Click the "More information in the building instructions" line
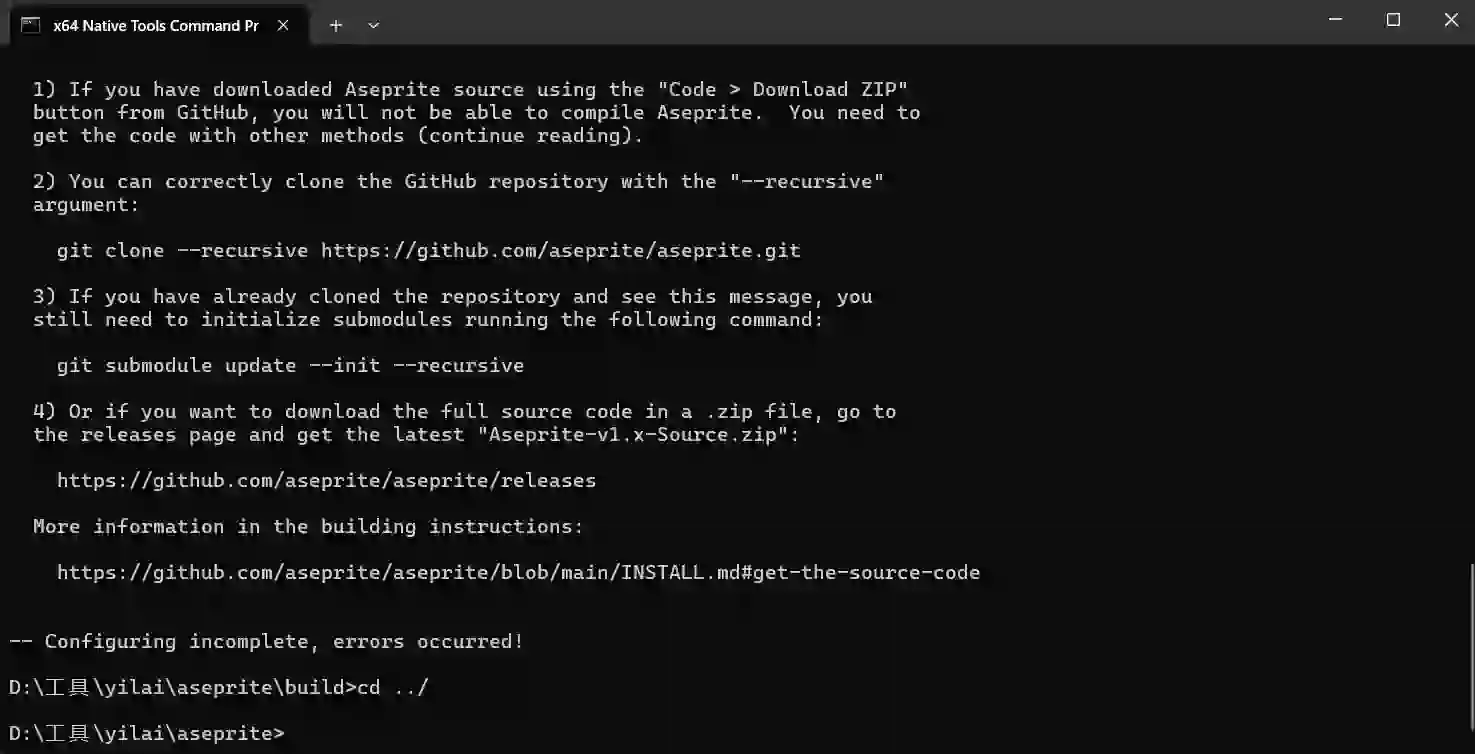This screenshot has height=754, width=1475. [x=308, y=526]
